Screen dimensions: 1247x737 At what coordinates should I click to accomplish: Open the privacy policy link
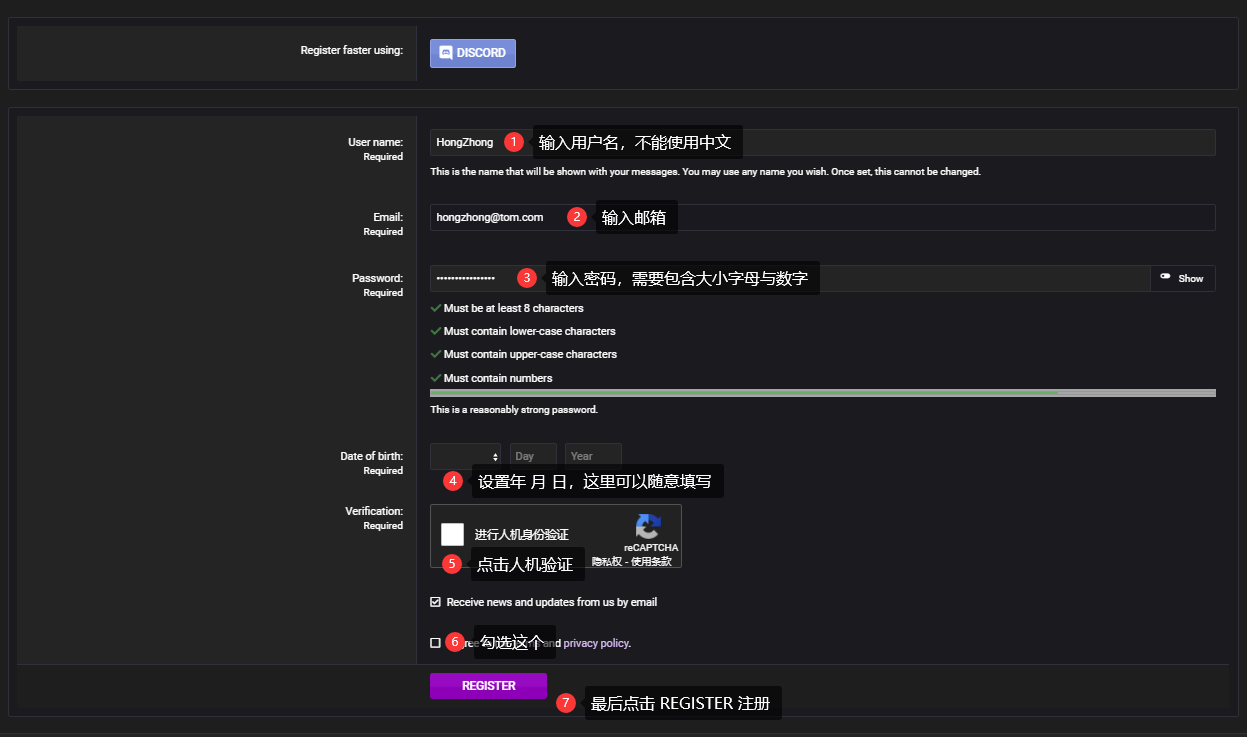(x=596, y=643)
